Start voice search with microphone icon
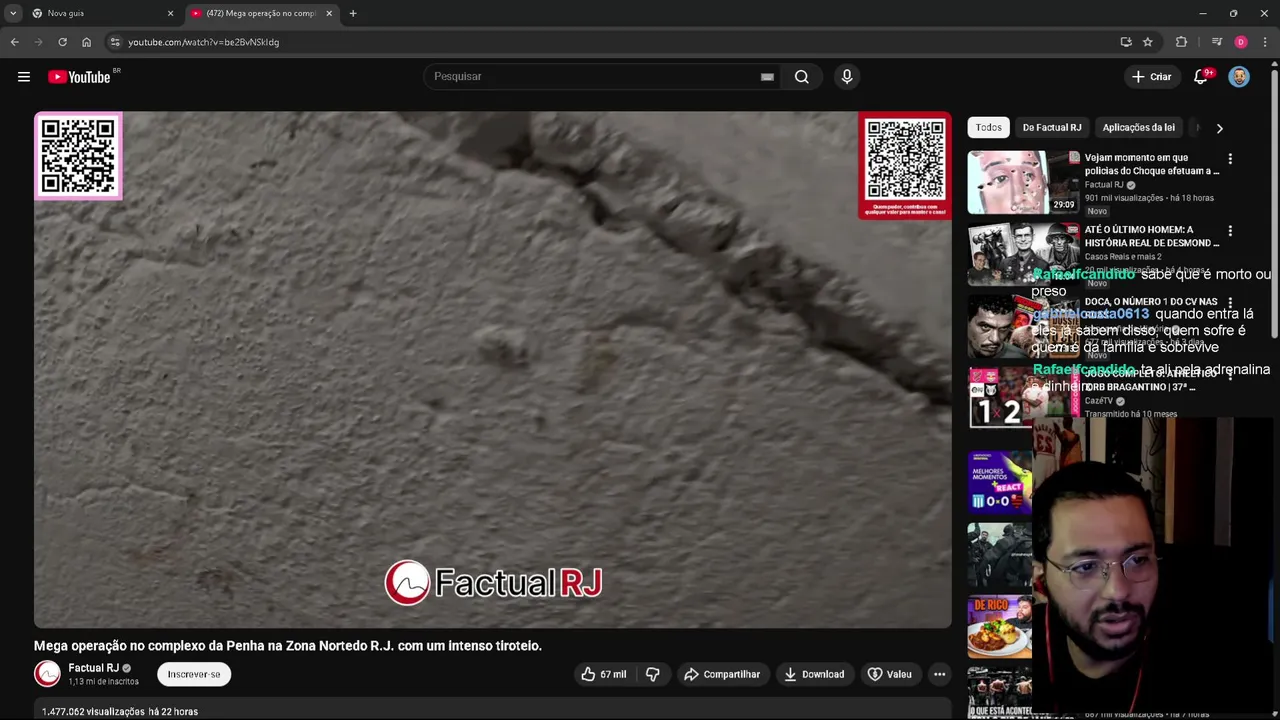The width and height of the screenshot is (1280, 720). (847, 77)
